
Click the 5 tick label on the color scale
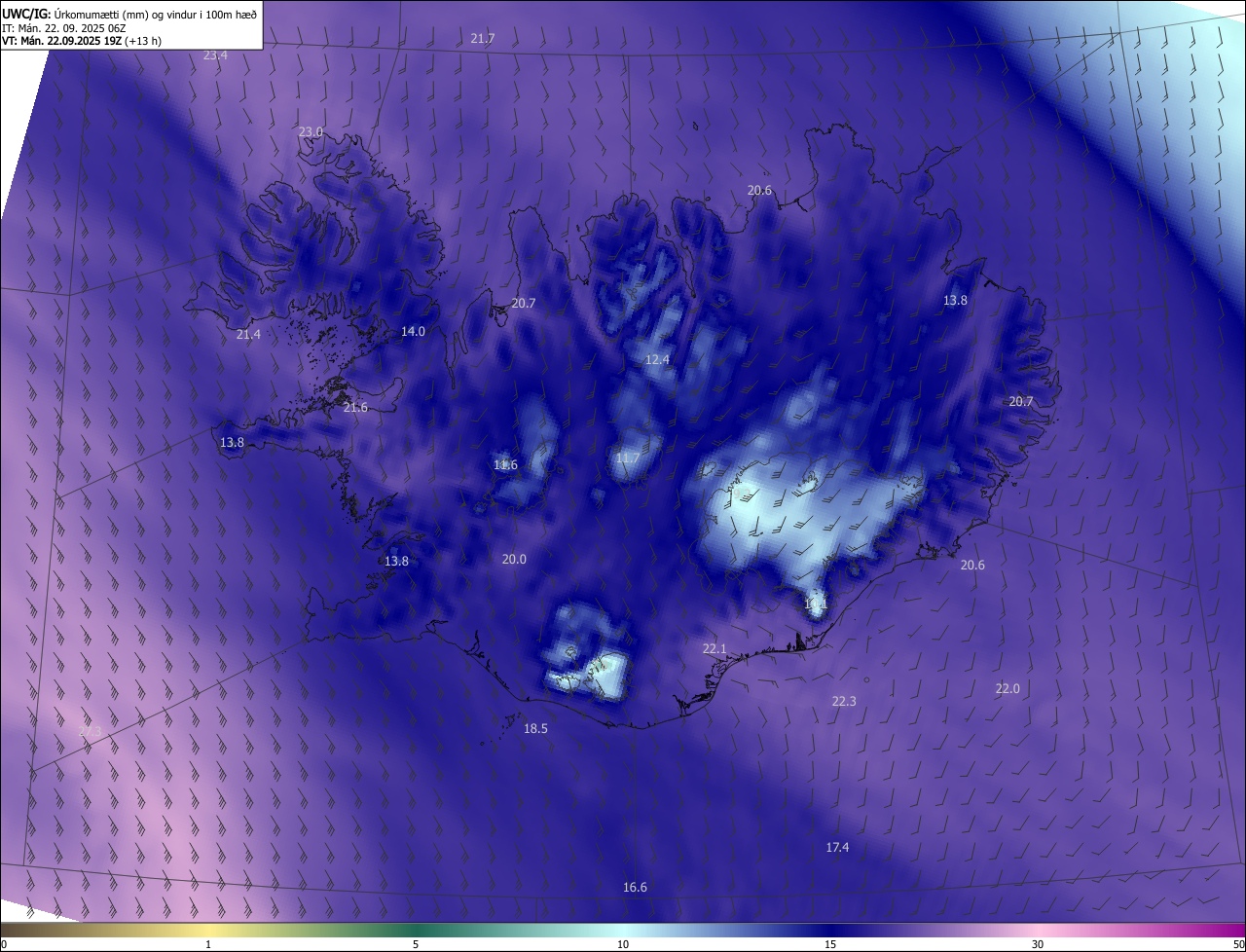tap(416, 944)
